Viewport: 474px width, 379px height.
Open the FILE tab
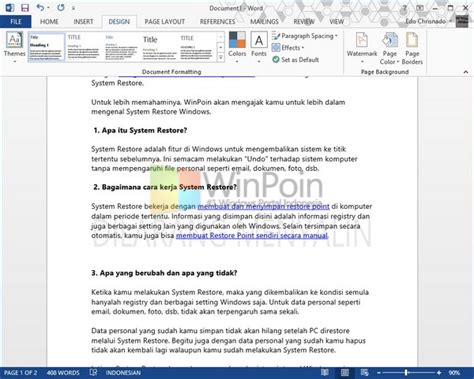coord(16,22)
